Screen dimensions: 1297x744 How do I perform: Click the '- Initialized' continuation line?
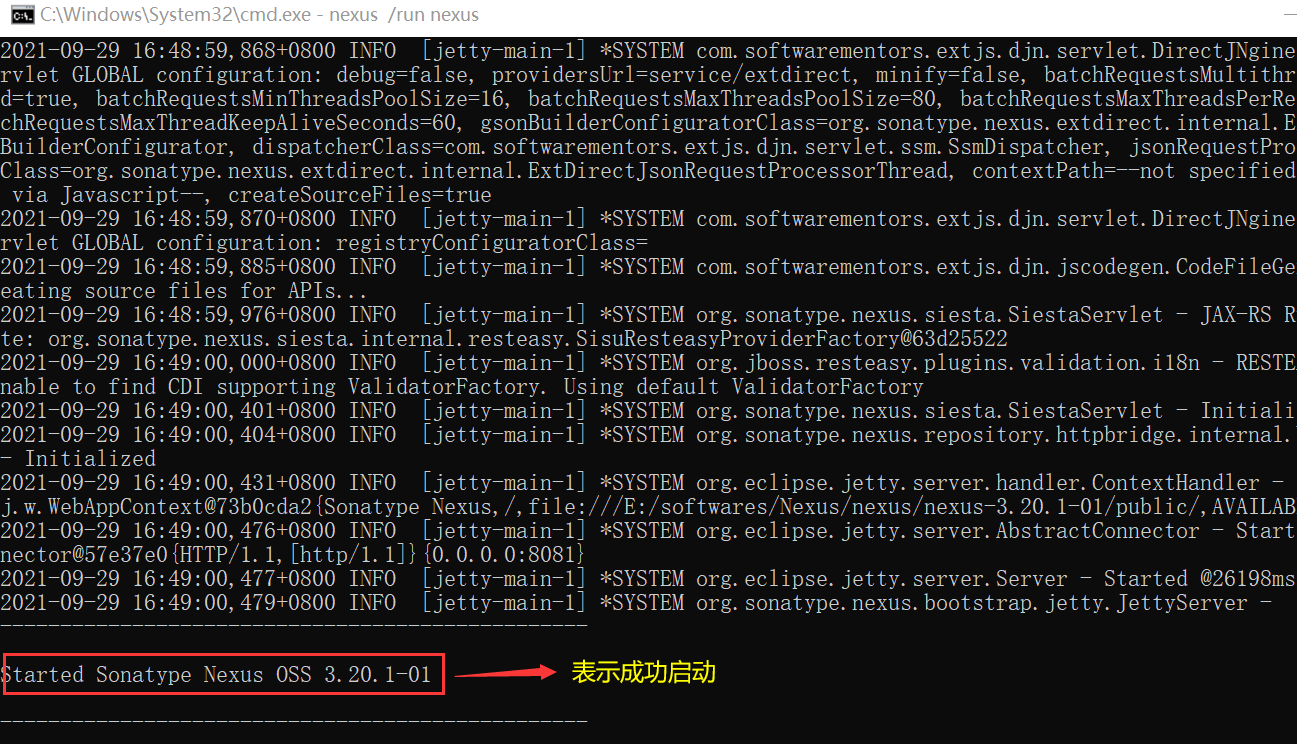(x=78, y=459)
